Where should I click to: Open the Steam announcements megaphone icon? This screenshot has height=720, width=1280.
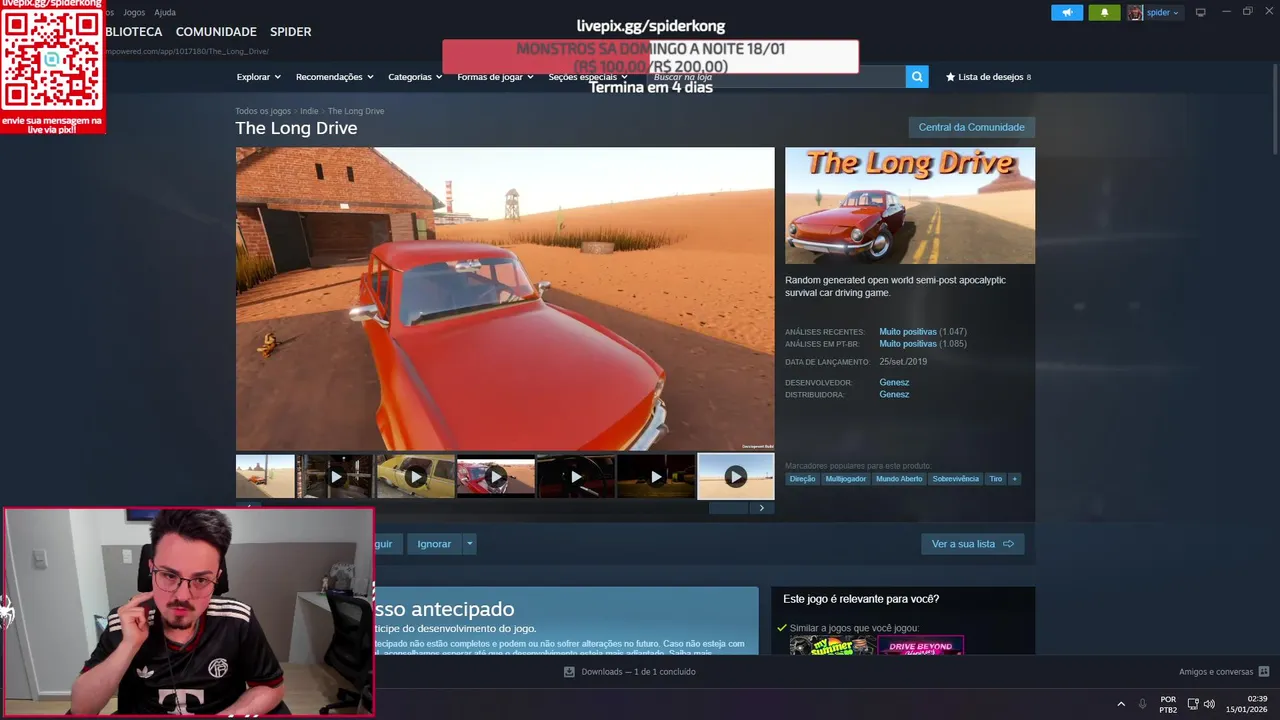click(x=1067, y=12)
